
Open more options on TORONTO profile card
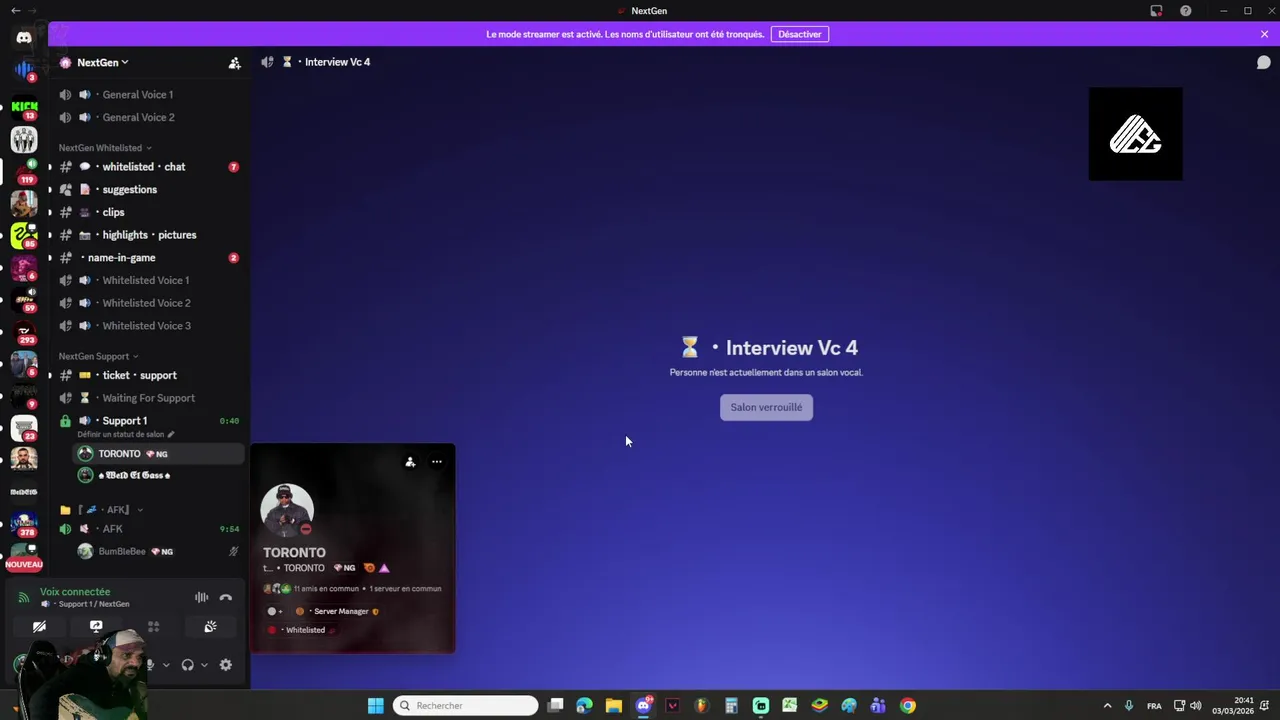tap(437, 462)
